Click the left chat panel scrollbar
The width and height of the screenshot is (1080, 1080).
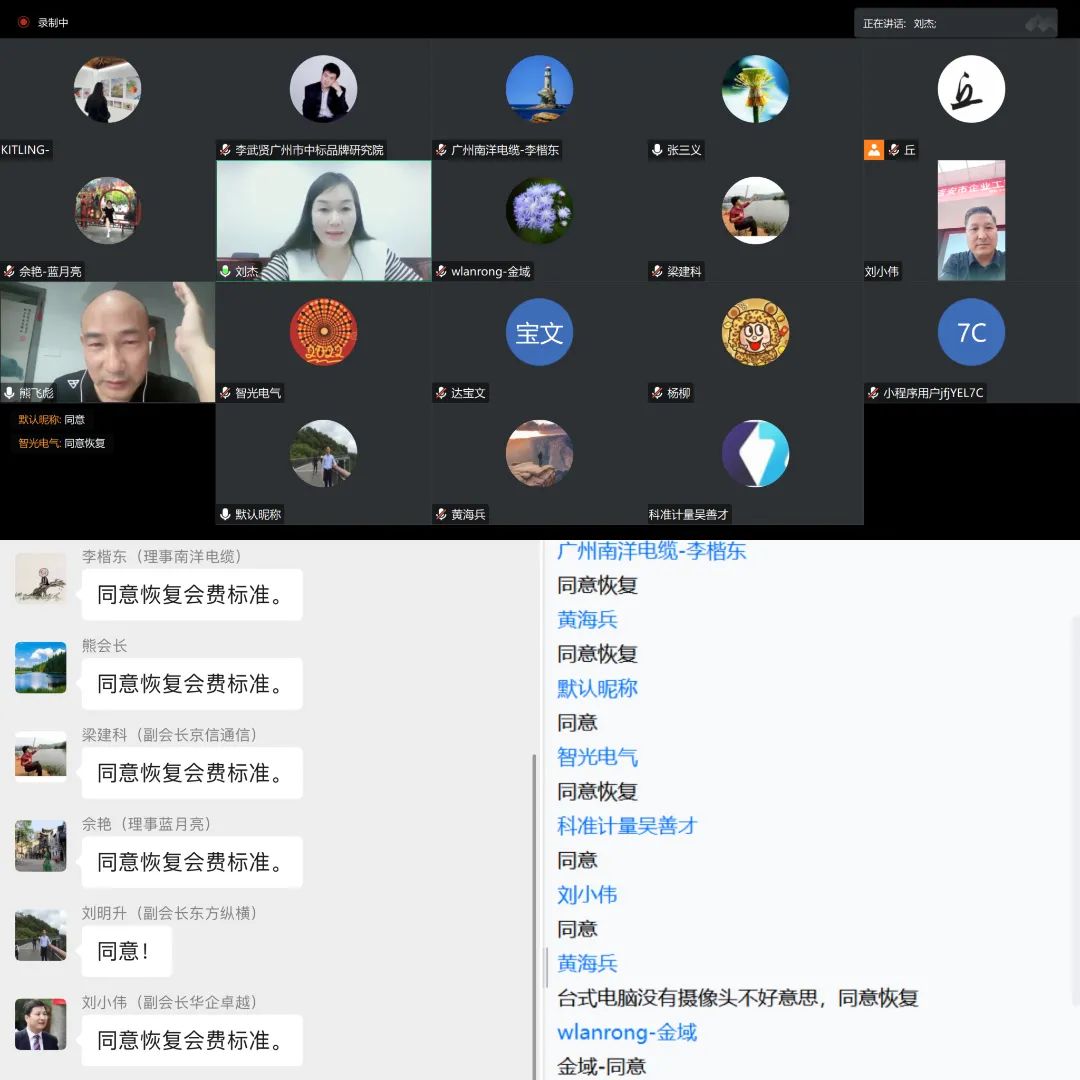(x=534, y=900)
